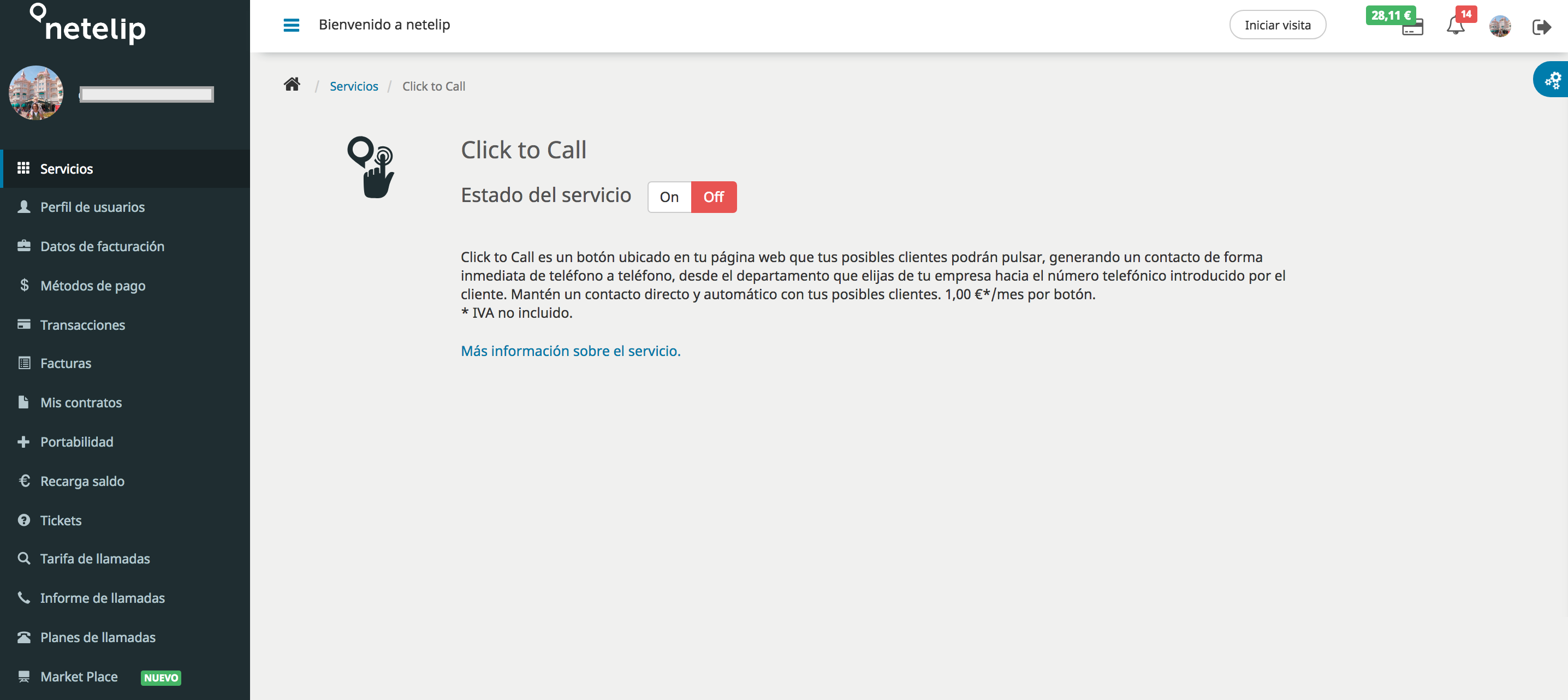Open Métodos de pago menu item

pos(92,286)
